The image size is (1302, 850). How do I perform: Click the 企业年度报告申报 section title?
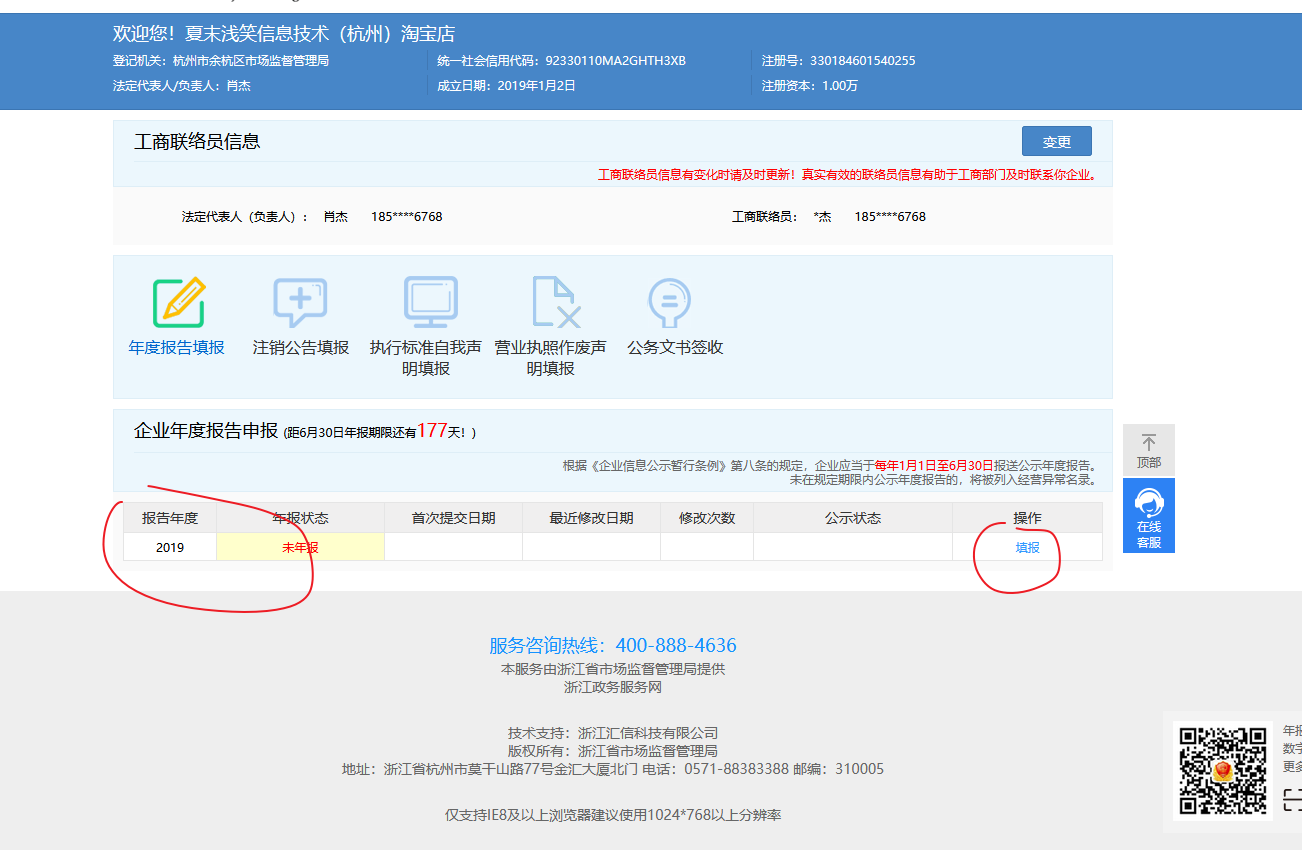206,431
